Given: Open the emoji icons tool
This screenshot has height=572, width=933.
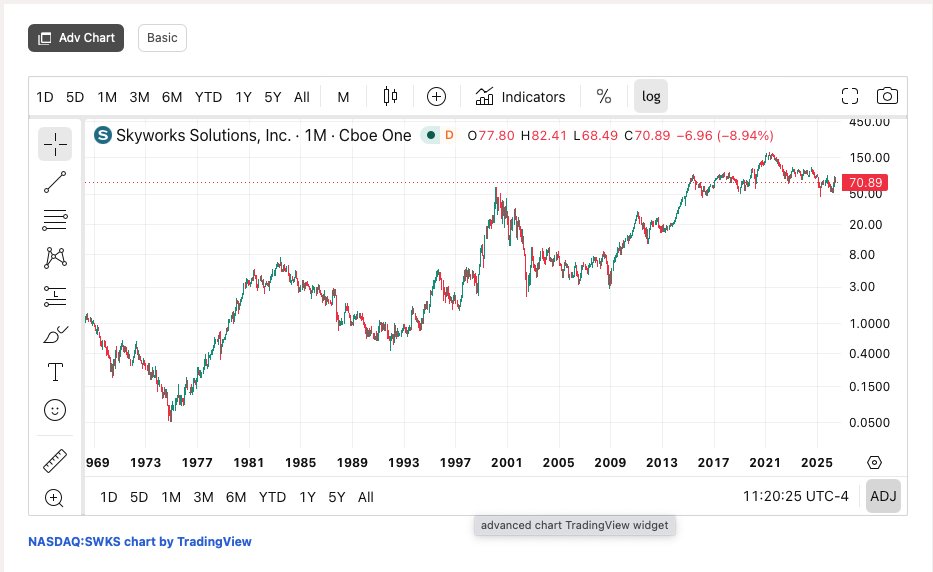Looking at the screenshot, I should point(55,410).
